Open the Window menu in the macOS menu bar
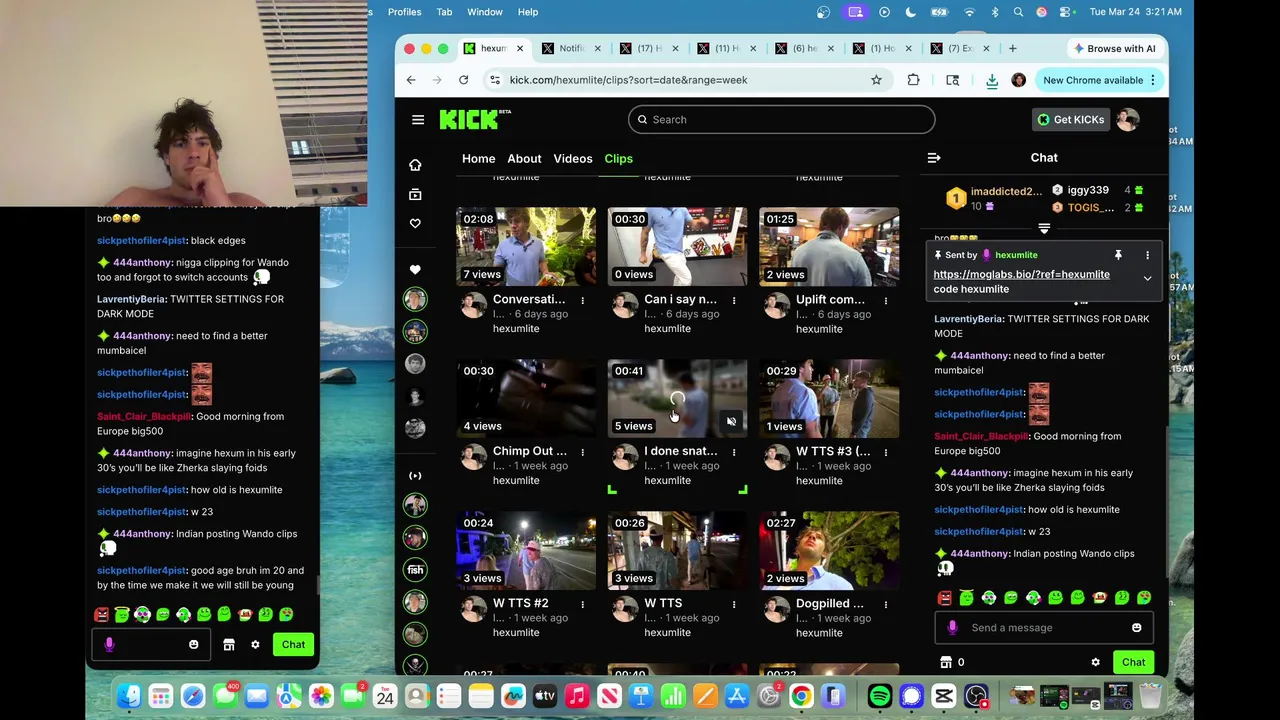The width and height of the screenshot is (1280, 720). click(x=484, y=12)
